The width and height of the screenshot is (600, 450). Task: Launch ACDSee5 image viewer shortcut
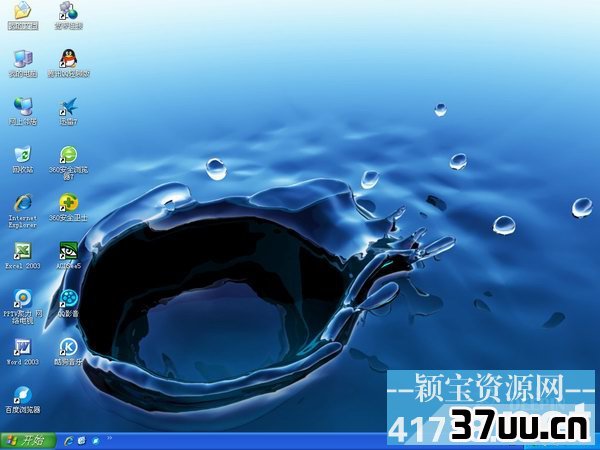(x=68, y=250)
